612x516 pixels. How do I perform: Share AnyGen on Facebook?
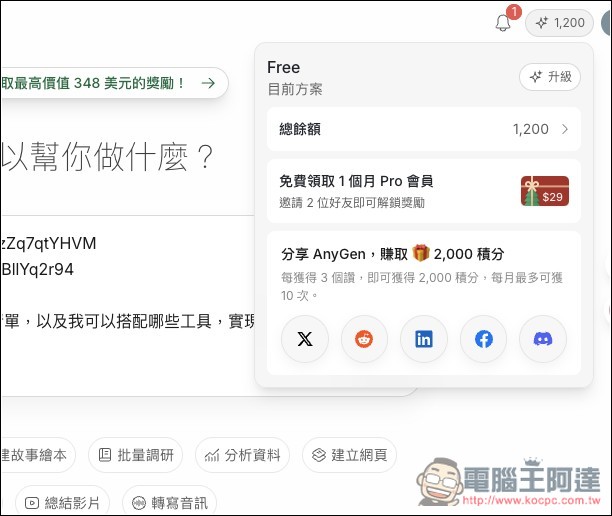484,339
